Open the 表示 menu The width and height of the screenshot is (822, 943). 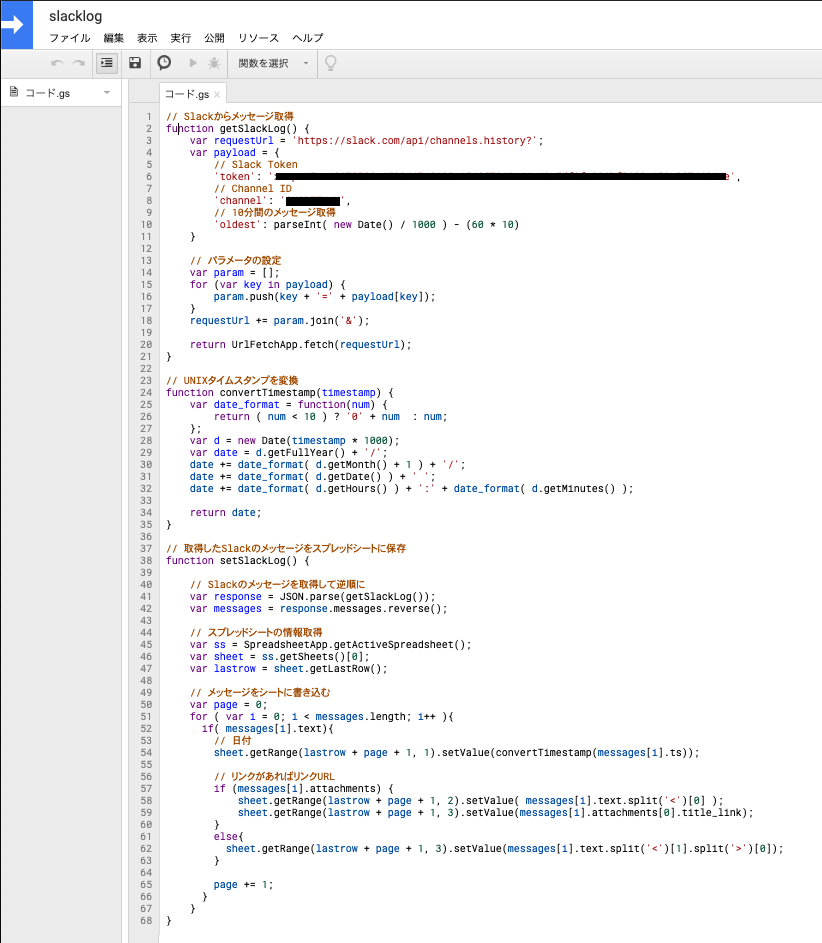[x=147, y=38]
